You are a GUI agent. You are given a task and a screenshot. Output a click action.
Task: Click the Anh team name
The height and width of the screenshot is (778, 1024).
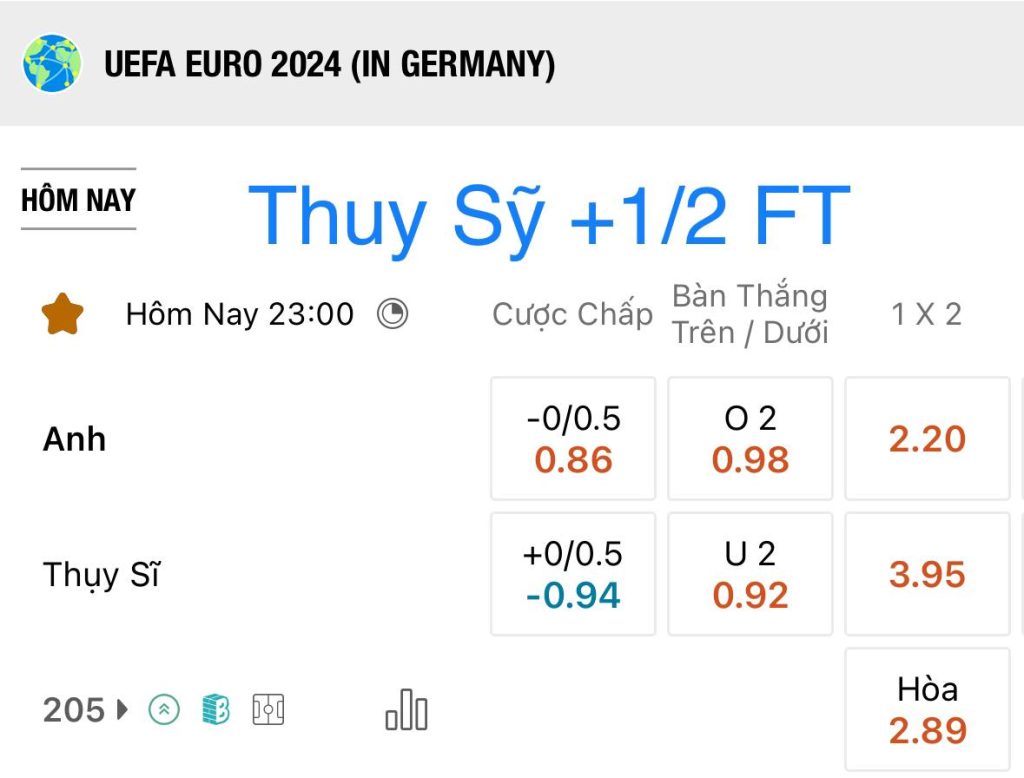click(x=74, y=439)
